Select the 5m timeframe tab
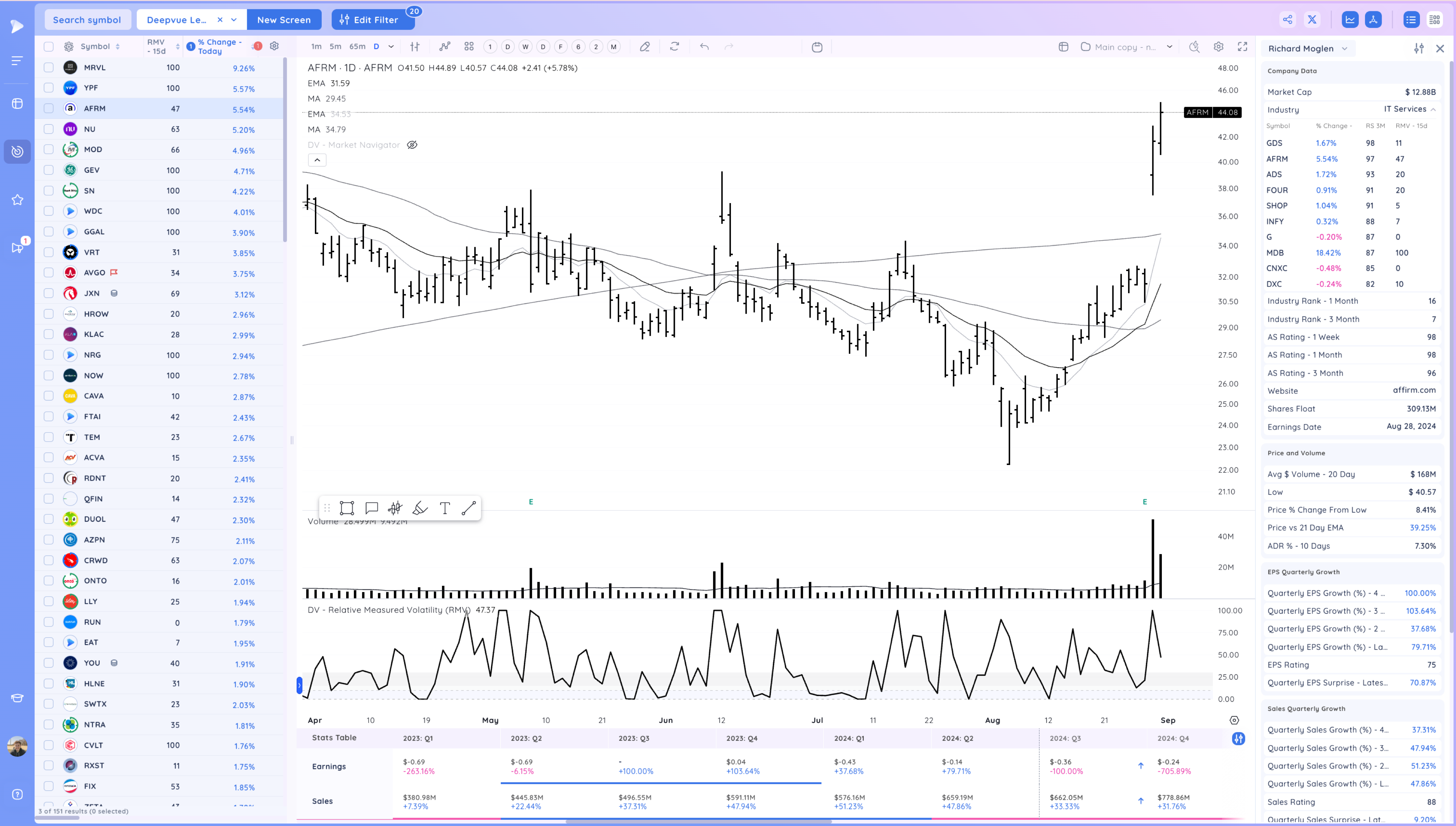The width and height of the screenshot is (1456, 826). tap(335, 47)
